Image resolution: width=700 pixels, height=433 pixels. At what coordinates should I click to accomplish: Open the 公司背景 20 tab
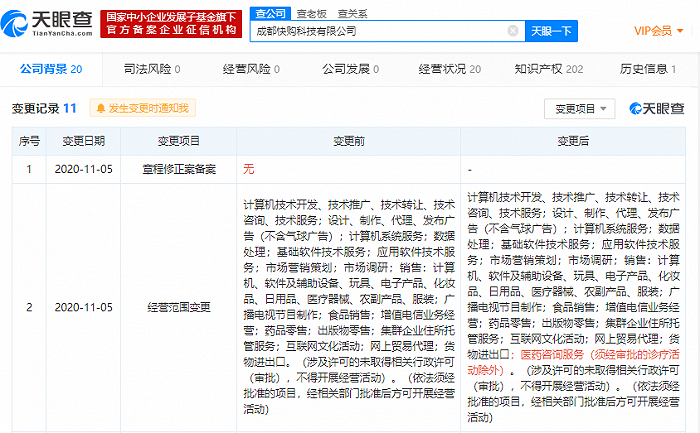coord(51,69)
